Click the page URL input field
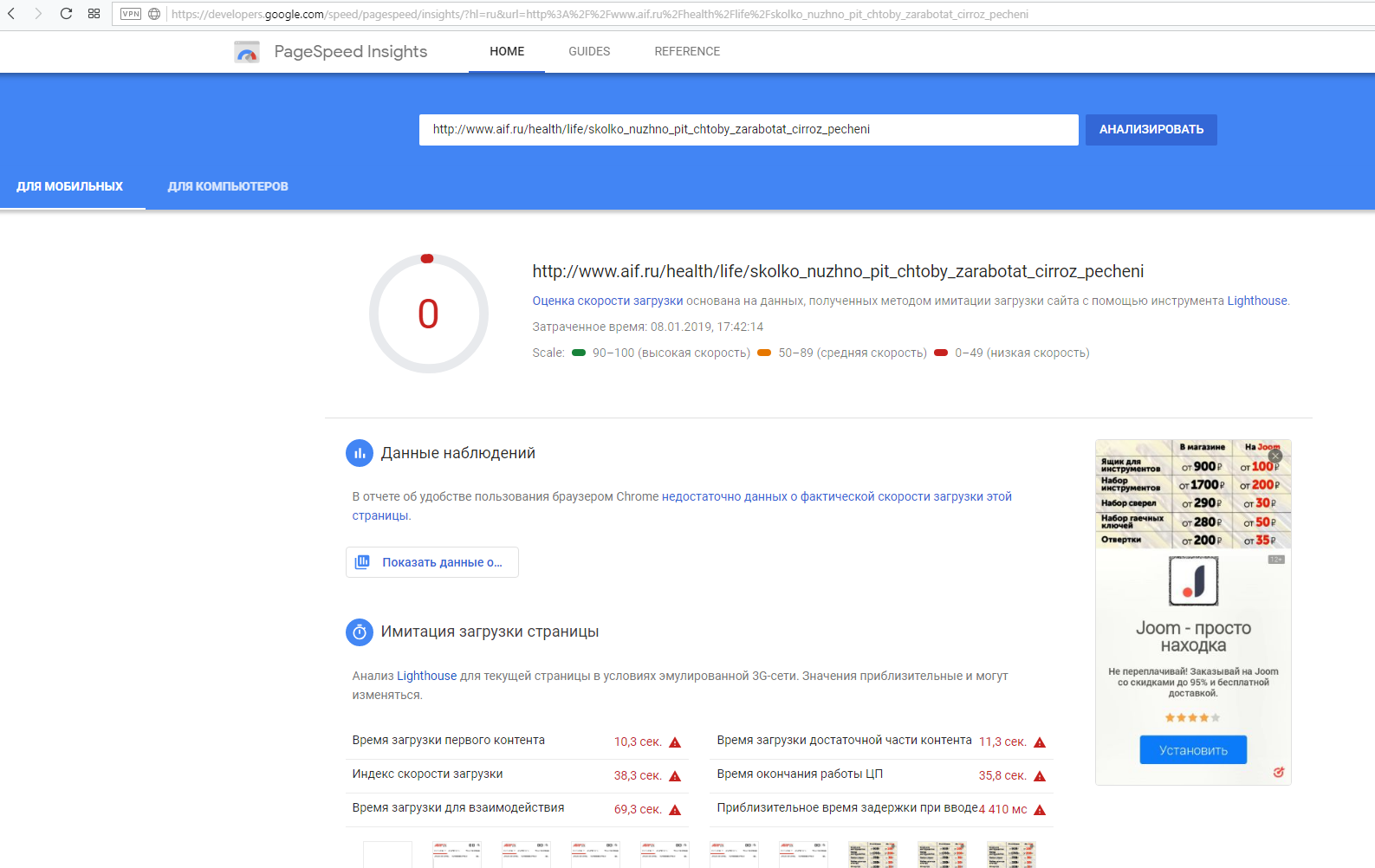The width and height of the screenshot is (1375, 868). 749,130
